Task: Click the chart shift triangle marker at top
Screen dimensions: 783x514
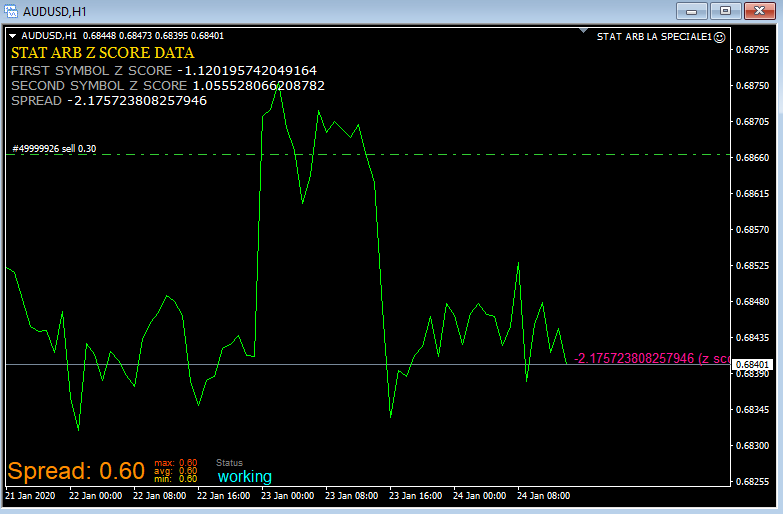Action: [583, 31]
